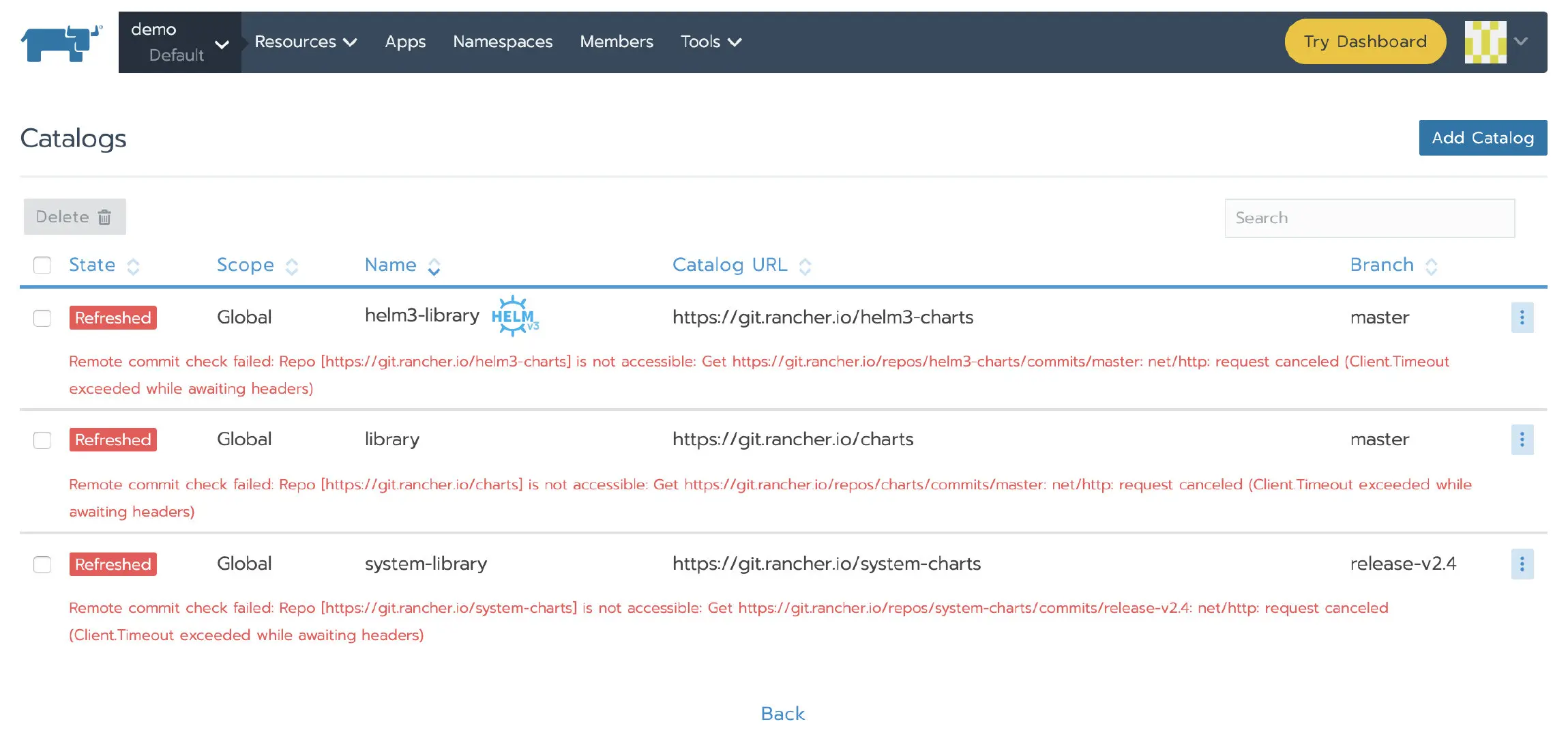
Task: Sort by State column arrows
Action: [x=134, y=266]
